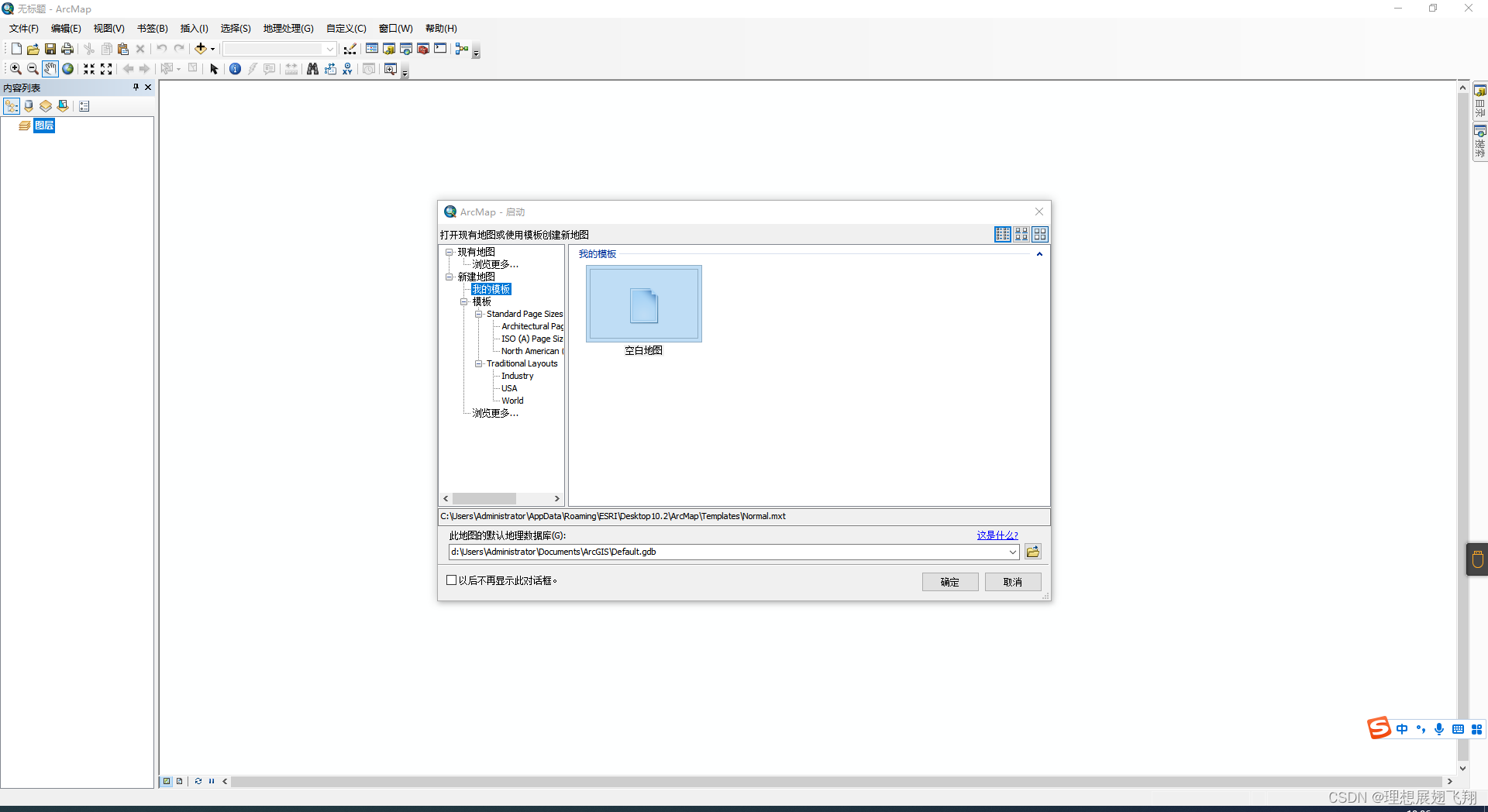Click the Table of Contents options icon
Viewport: 1488px width, 812px height.
pos(84,106)
